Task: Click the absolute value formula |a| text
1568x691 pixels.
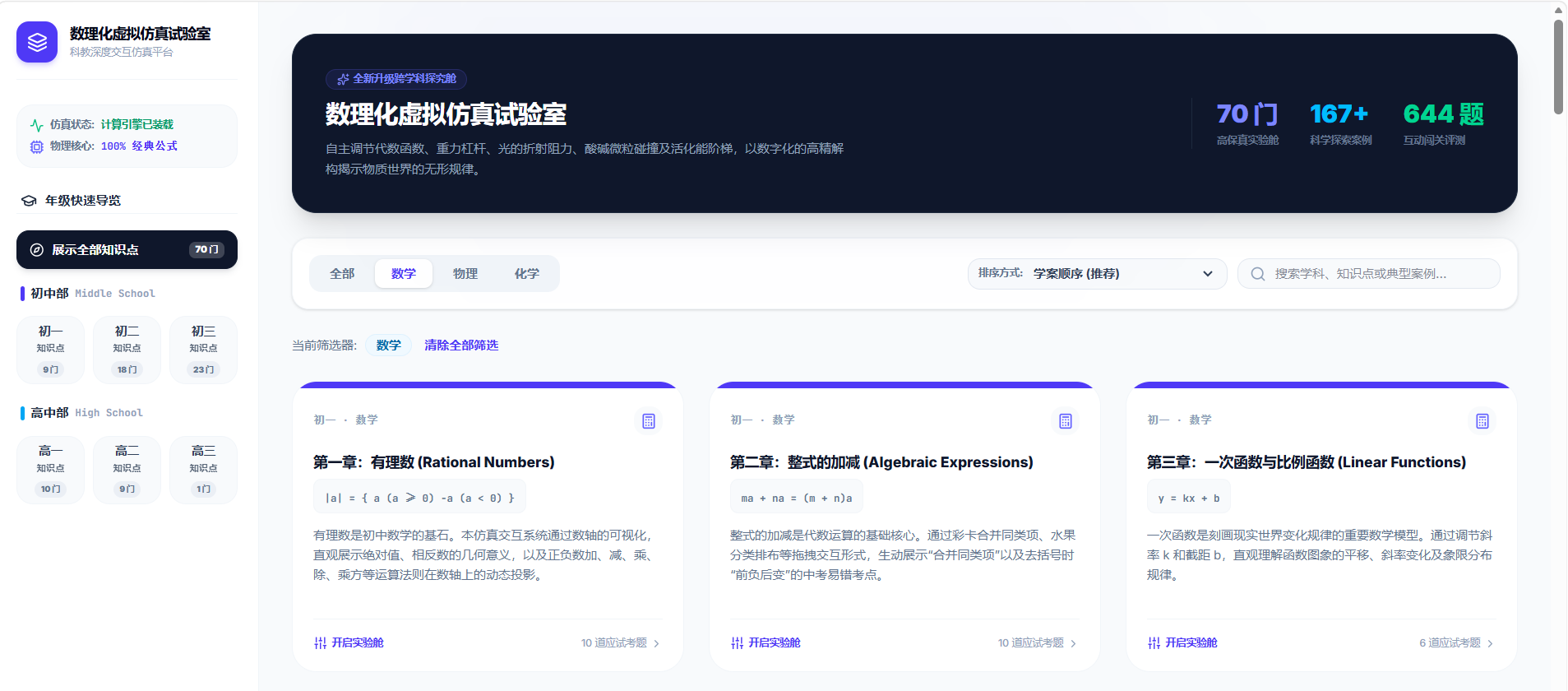Action: 419,499
